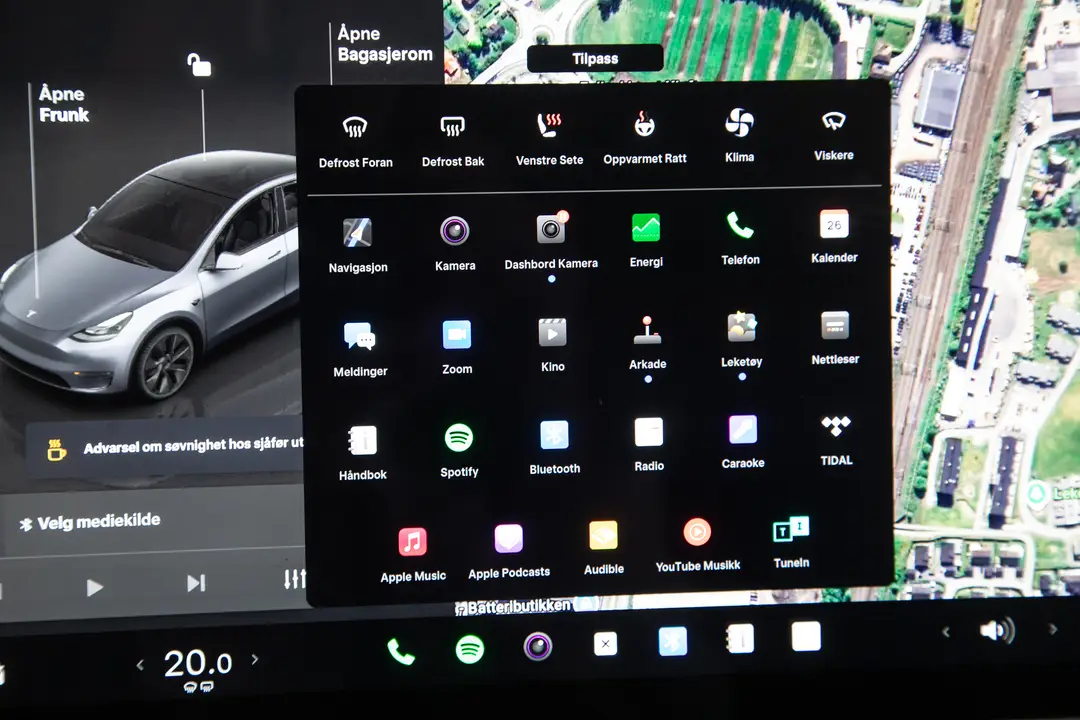Open Viskere wiper controls

833,122
